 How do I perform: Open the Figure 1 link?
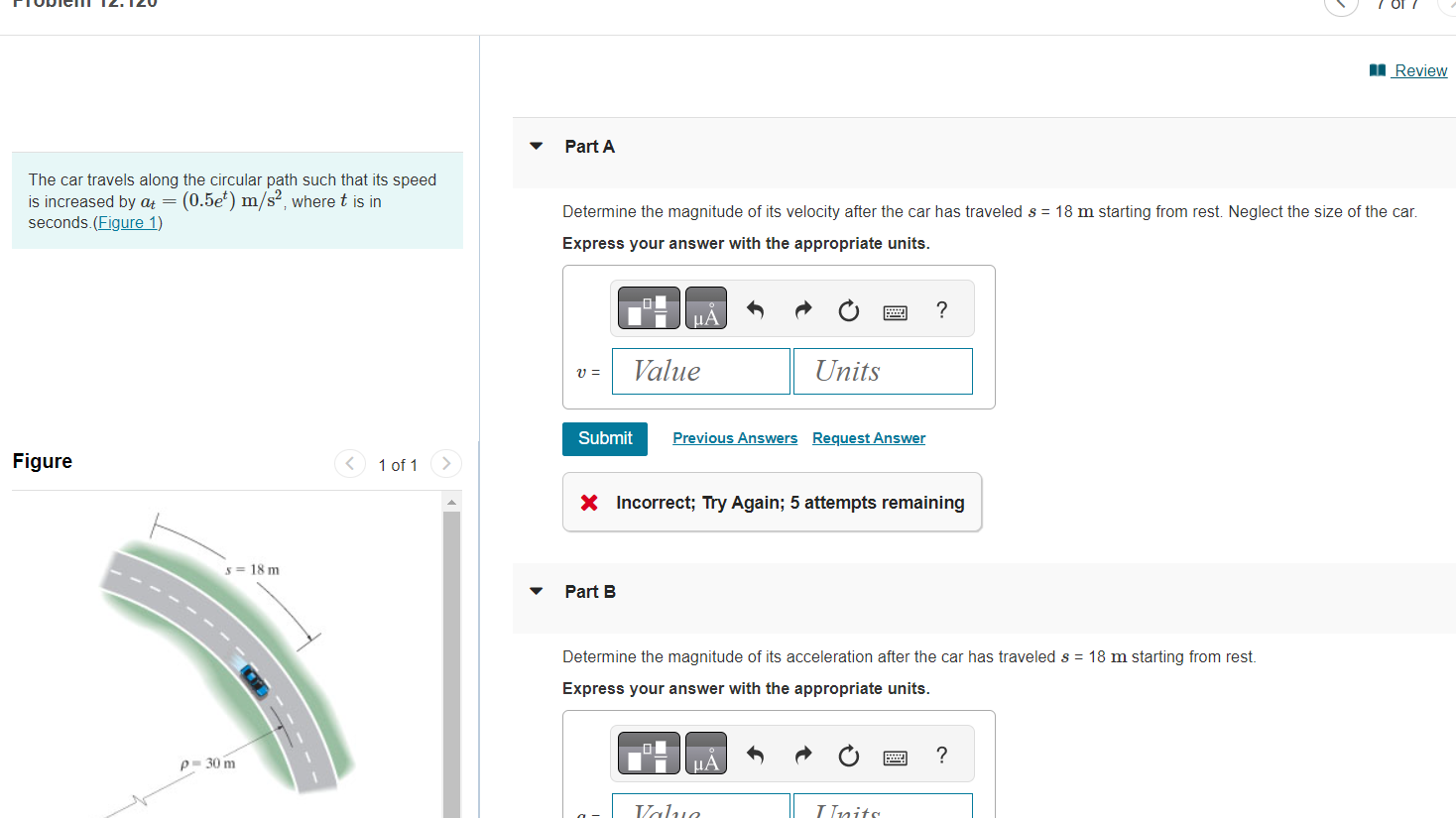[128, 221]
